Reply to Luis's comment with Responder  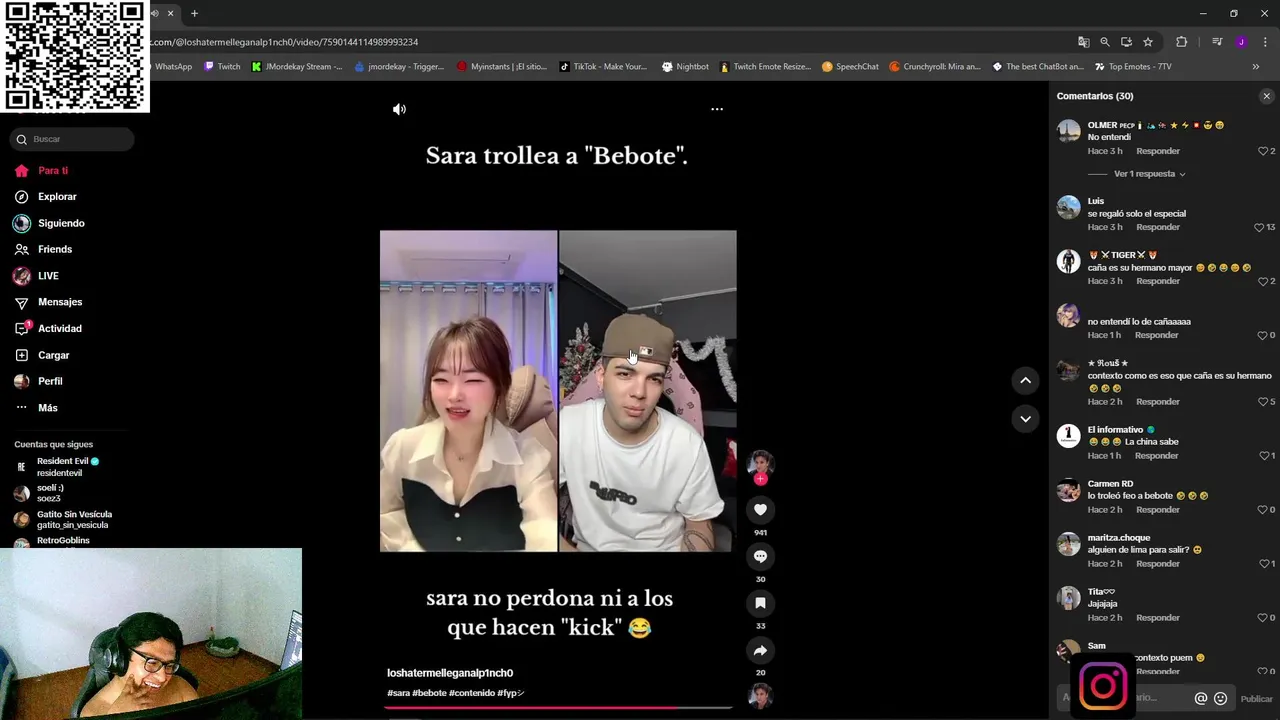(x=1158, y=227)
